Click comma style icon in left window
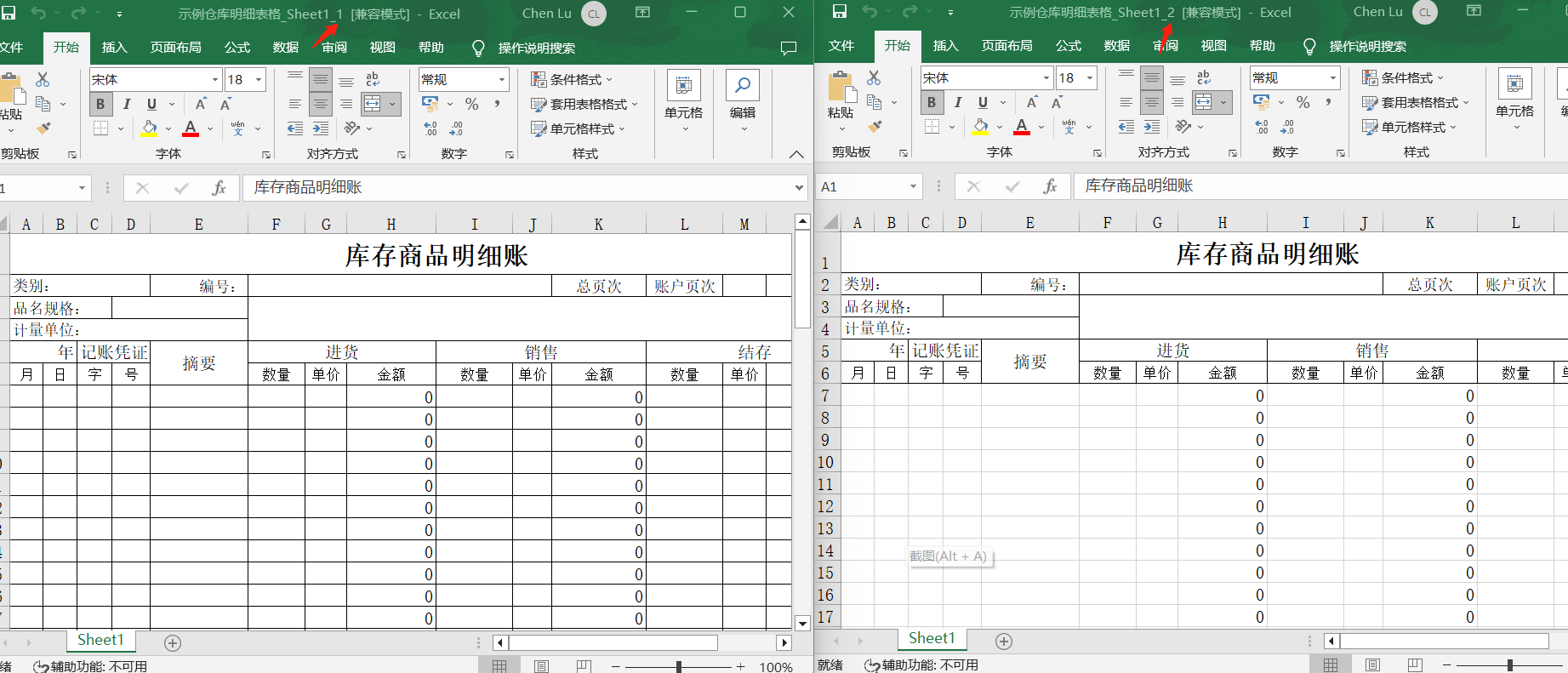The height and width of the screenshot is (673, 1568). [x=497, y=104]
